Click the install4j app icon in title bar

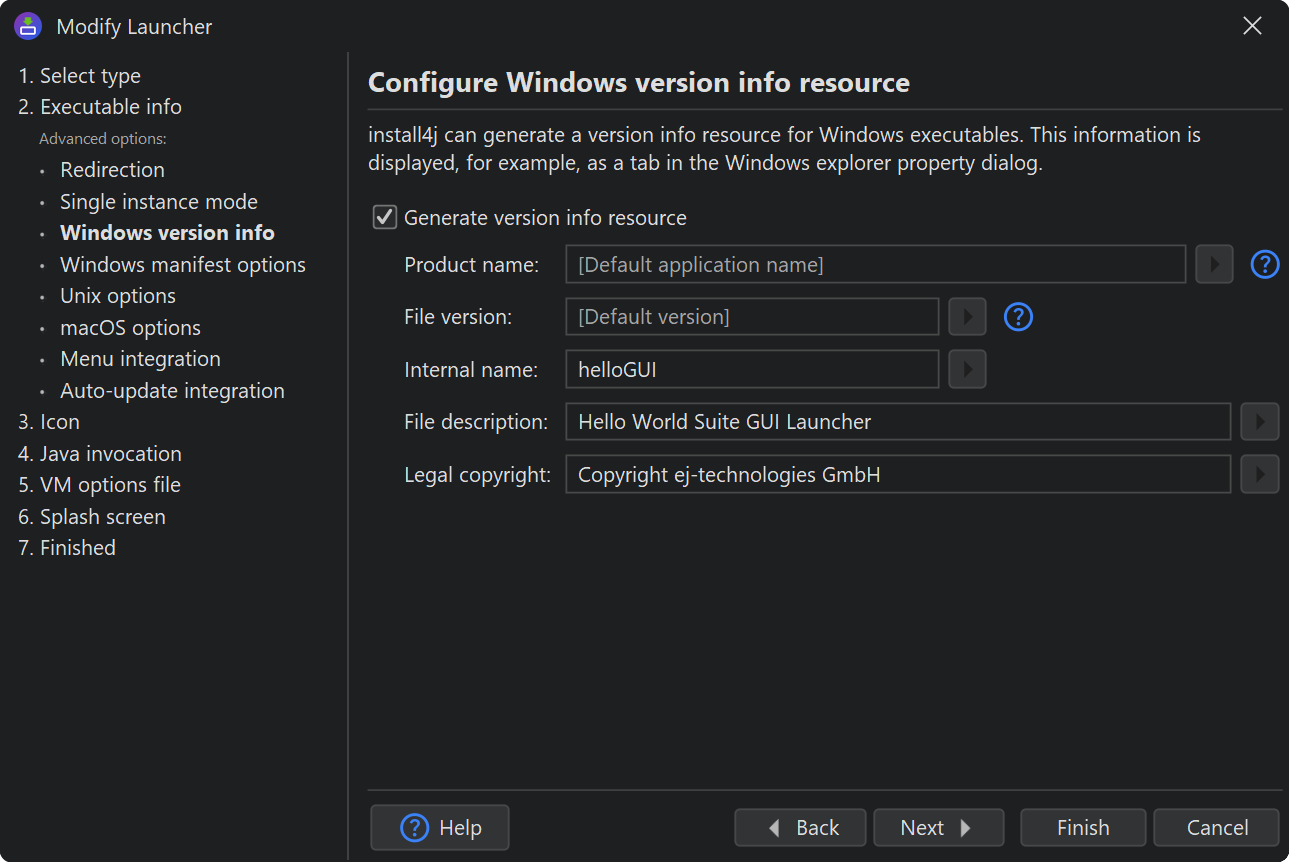coord(28,27)
